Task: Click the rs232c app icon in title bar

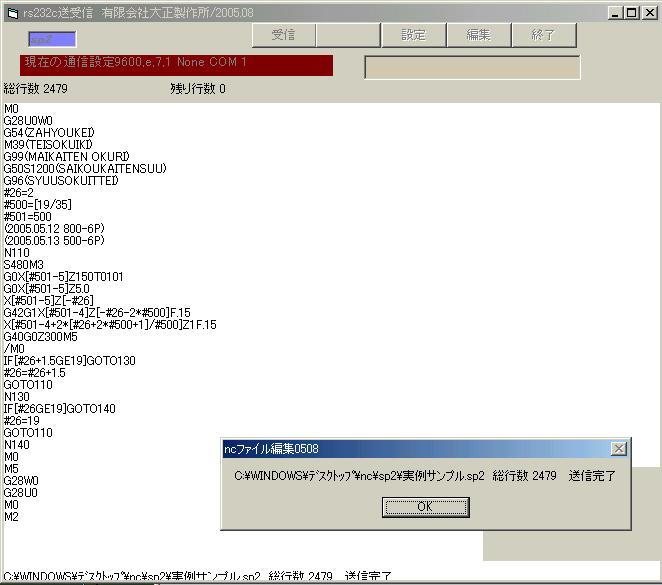Action: click(x=9, y=12)
